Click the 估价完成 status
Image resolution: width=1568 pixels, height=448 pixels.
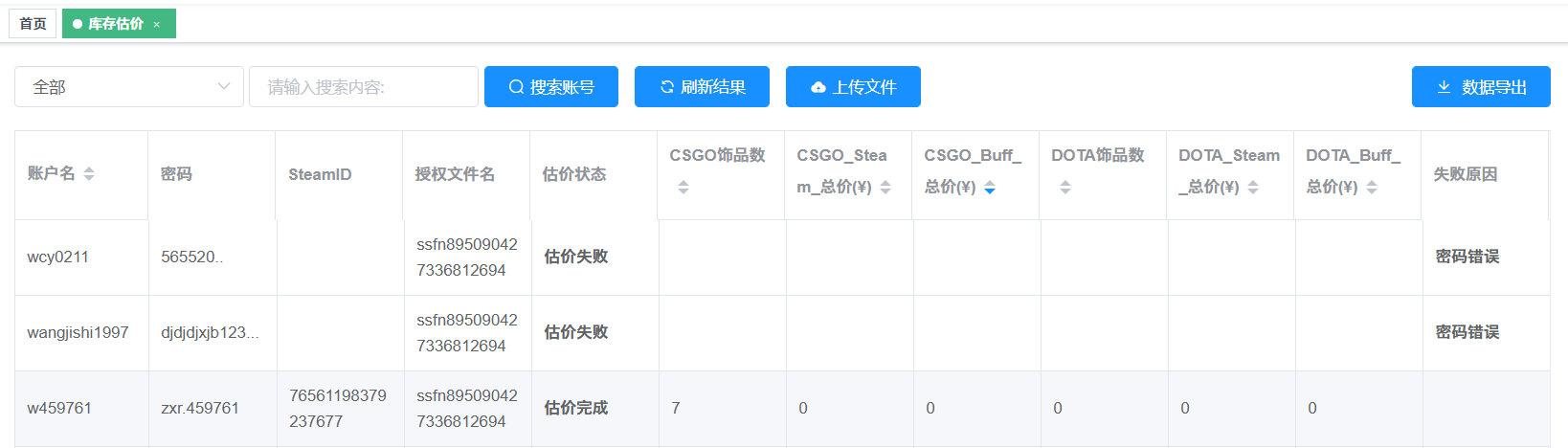pos(576,408)
